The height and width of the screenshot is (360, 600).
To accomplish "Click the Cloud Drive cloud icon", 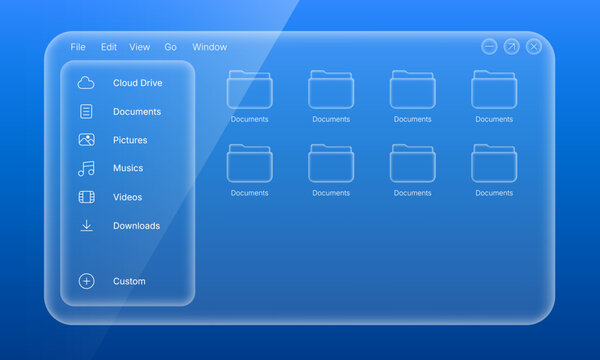I will pos(86,83).
